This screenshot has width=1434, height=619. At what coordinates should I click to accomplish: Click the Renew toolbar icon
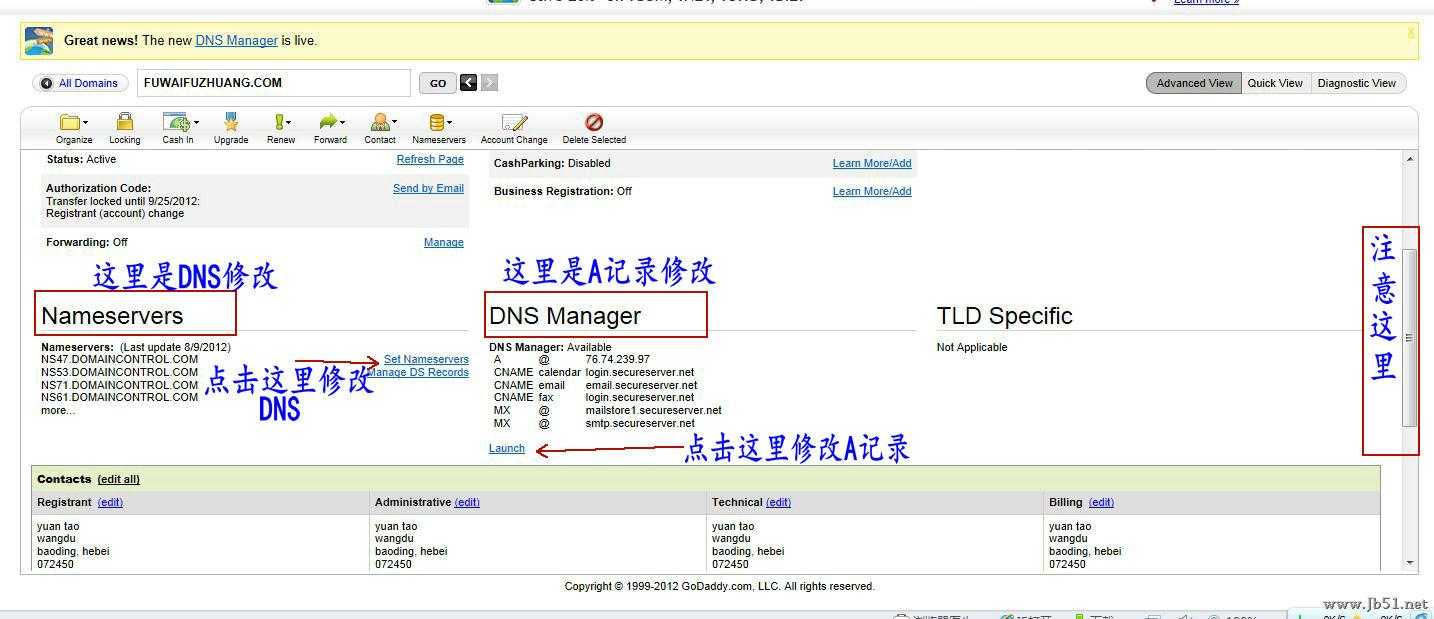tap(281, 122)
